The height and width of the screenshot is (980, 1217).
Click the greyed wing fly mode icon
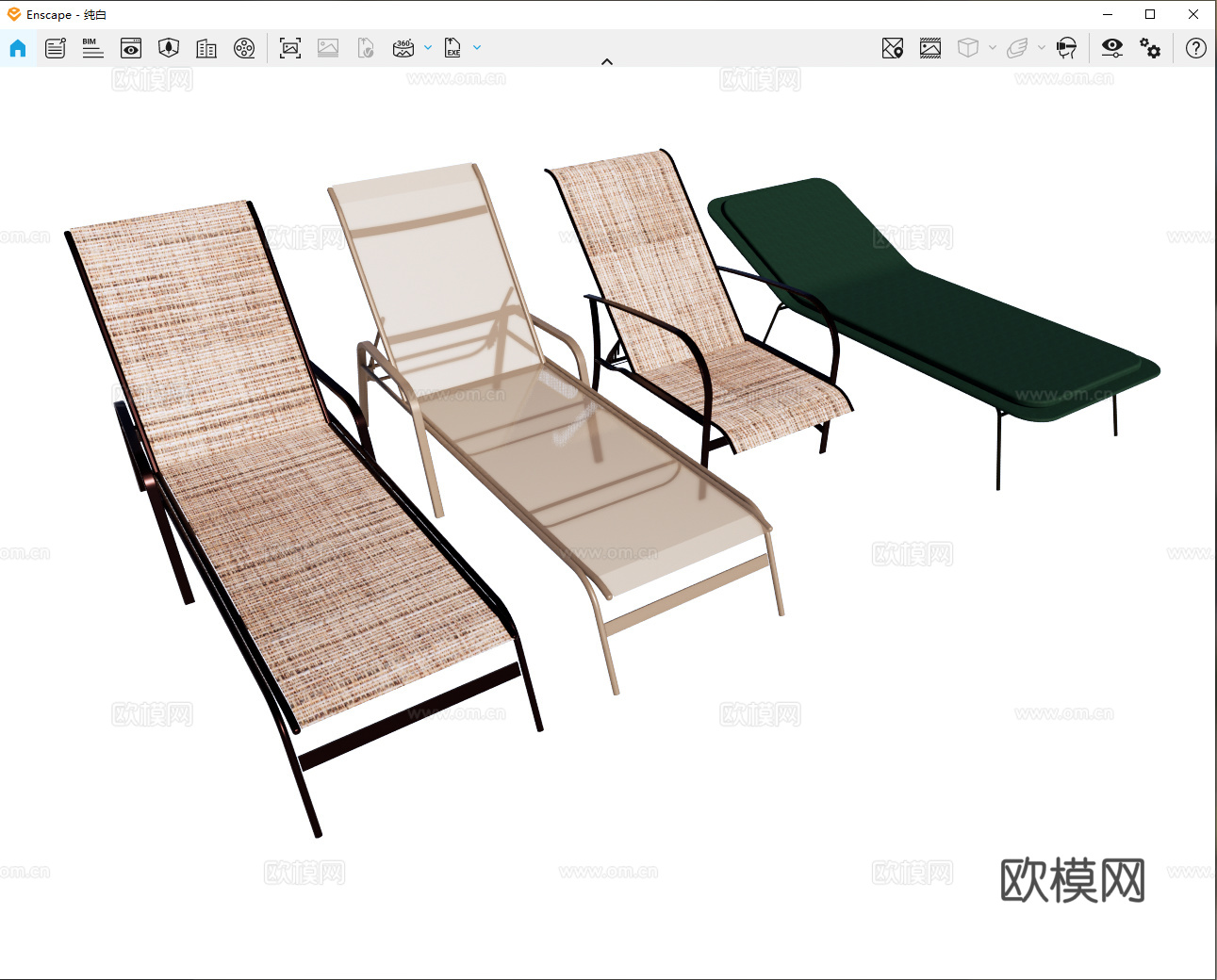tap(1017, 48)
